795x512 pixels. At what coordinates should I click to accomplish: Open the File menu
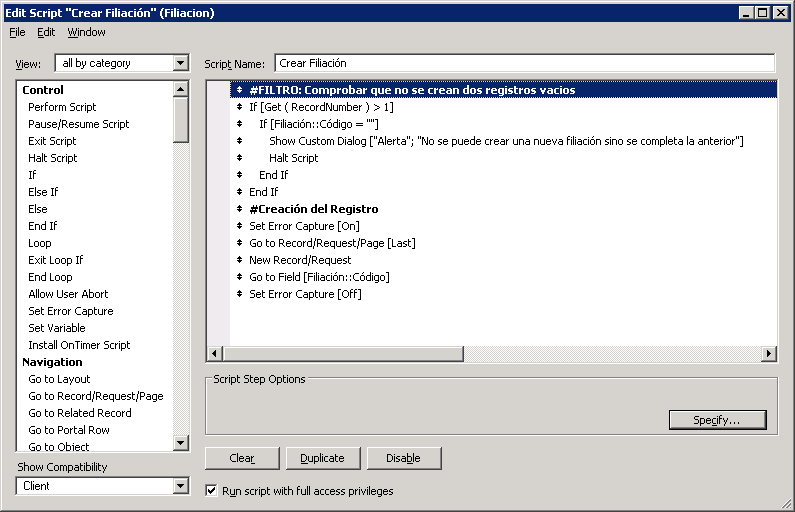click(x=16, y=32)
